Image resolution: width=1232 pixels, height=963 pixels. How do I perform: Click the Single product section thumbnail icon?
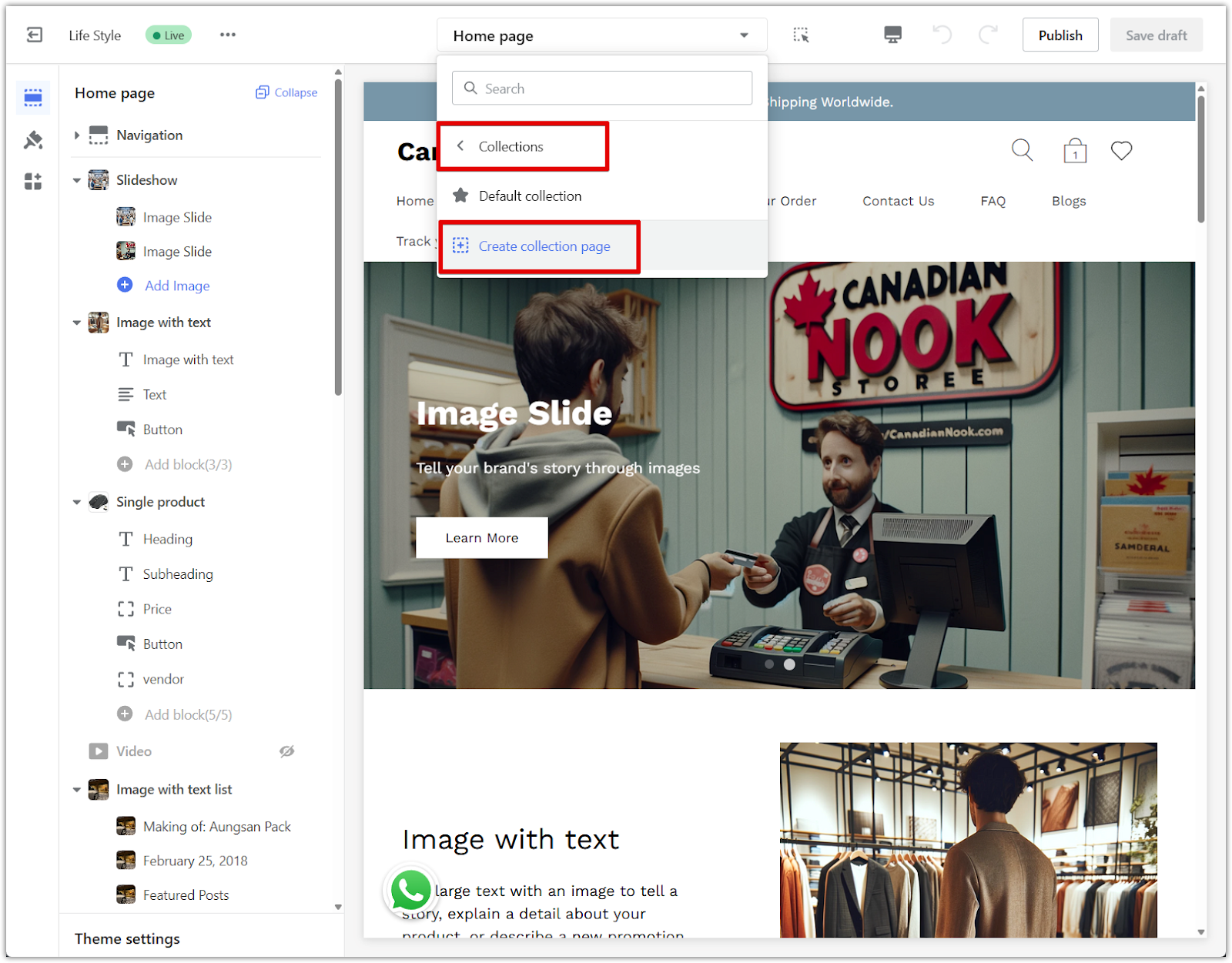click(x=99, y=502)
